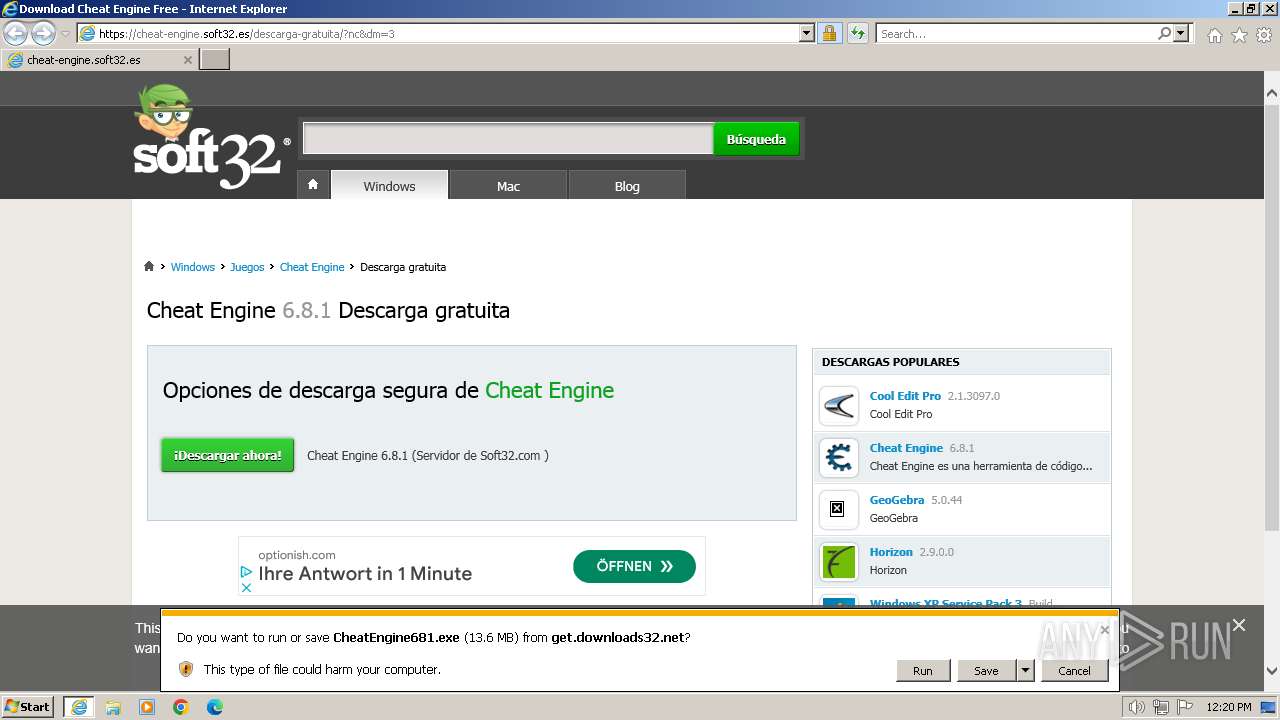Viewport: 1280px width, 720px height.
Task: Open the search provider dropdown arrow
Action: coord(1182,34)
